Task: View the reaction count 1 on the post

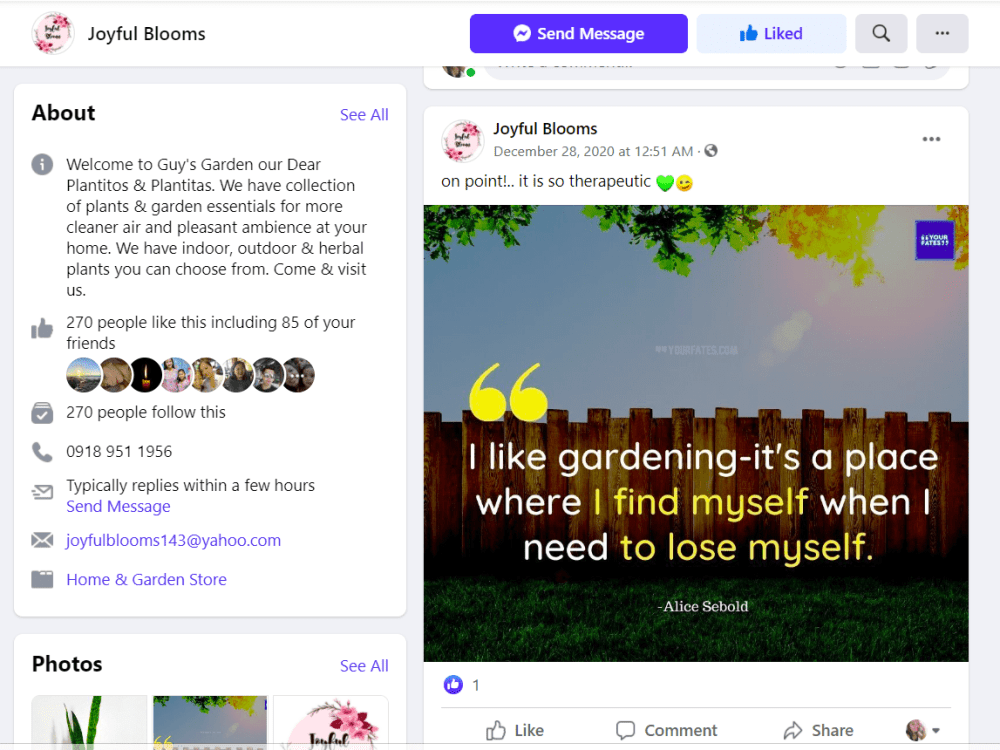Action: click(476, 686)
